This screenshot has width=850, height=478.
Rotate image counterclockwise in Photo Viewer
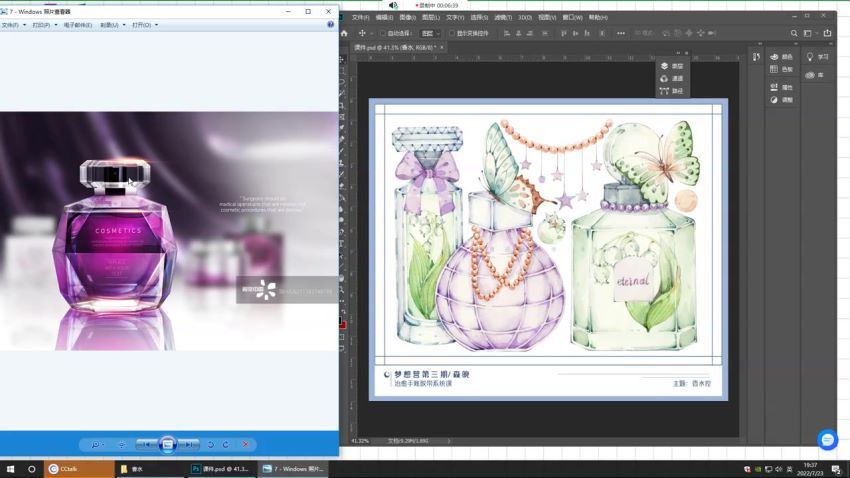211,444
